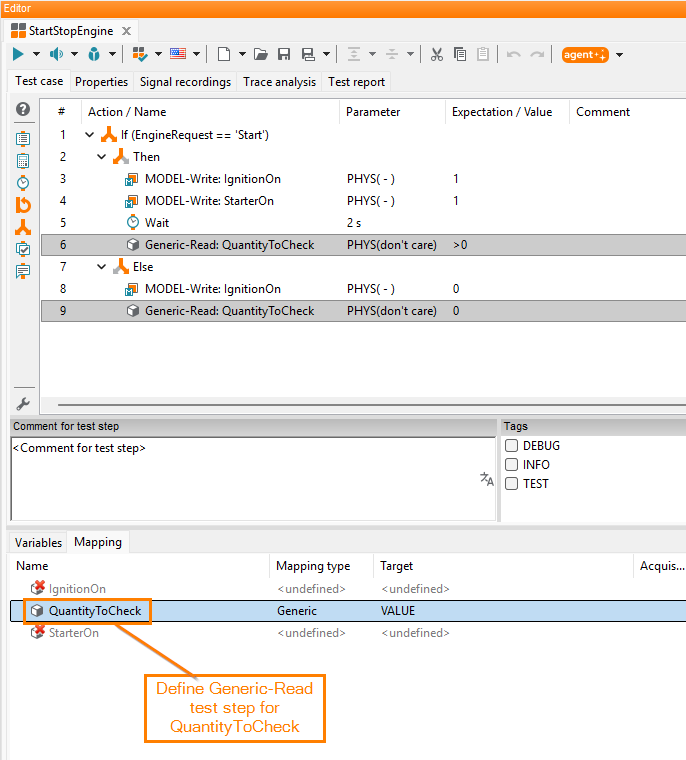
Task: Click the orange If-branch sidebar icon
Action: pos(23,227)
